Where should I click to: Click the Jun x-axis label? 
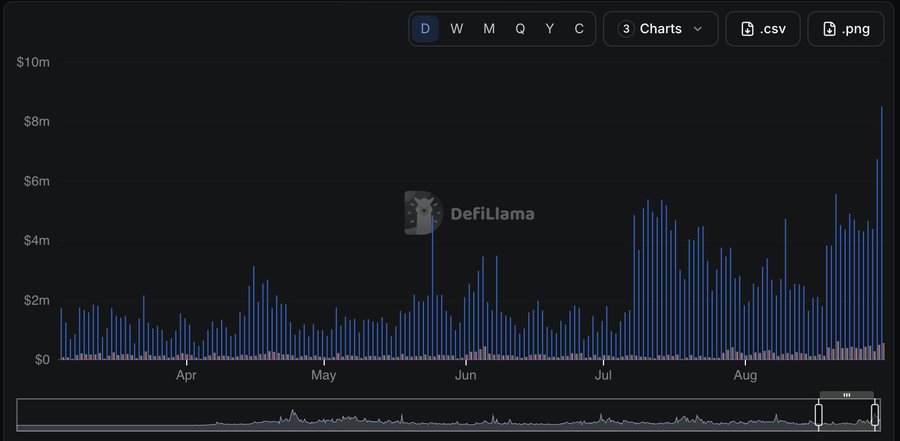(x=465, y=376)
